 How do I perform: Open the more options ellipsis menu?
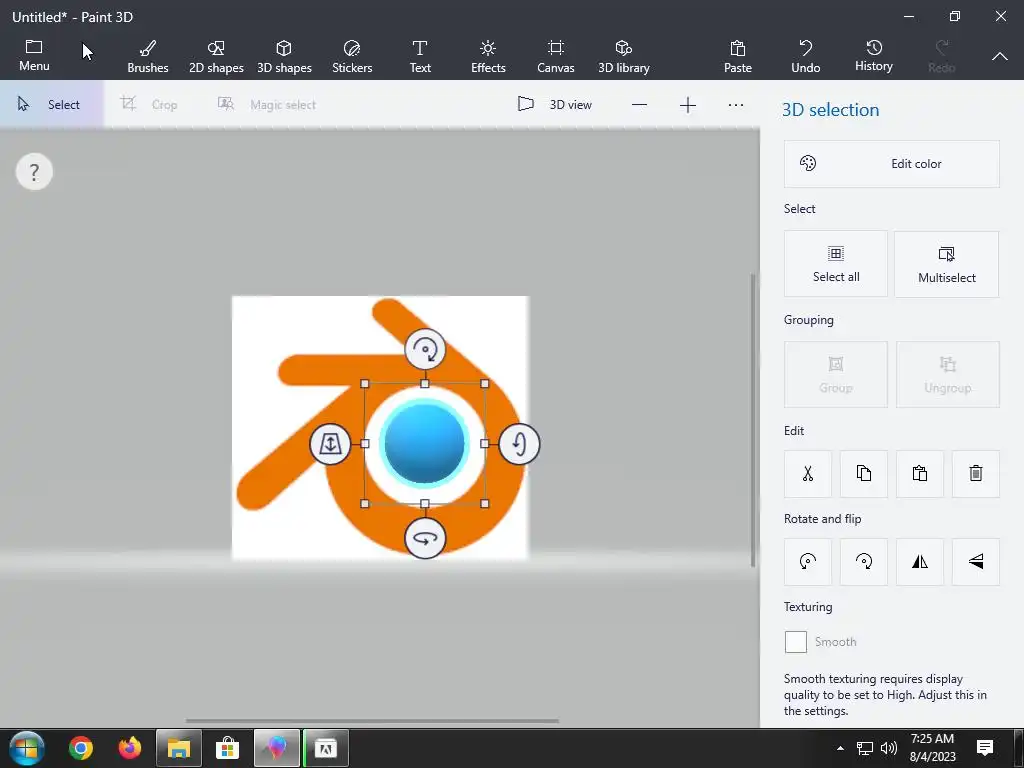(736, 104)
